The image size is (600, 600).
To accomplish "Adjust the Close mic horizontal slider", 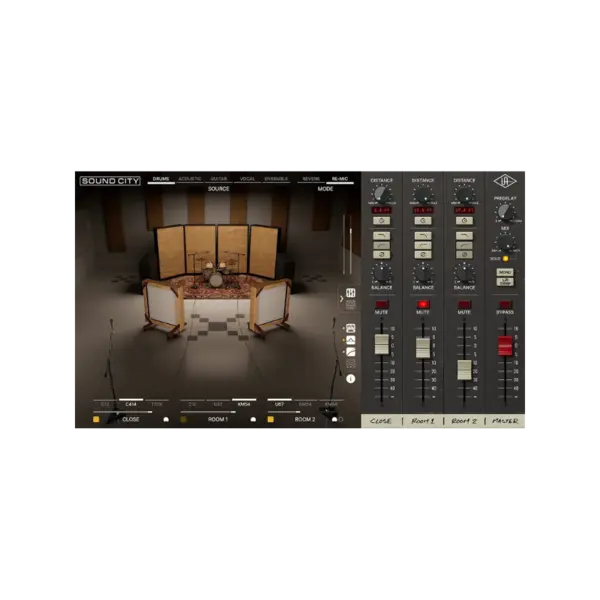I will coord(122,412).
